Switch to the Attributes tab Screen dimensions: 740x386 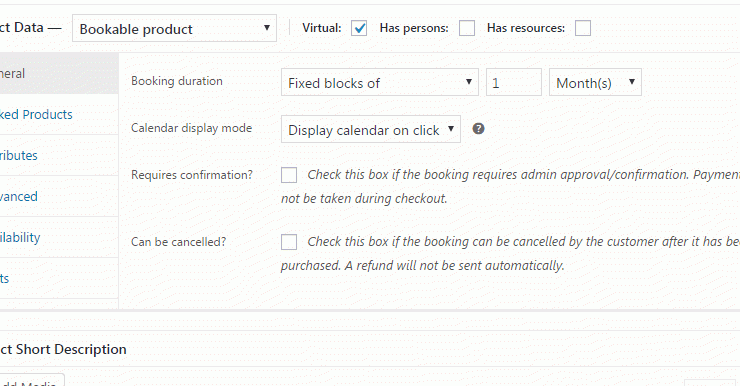pyautogui.click(x=59, y=156)
